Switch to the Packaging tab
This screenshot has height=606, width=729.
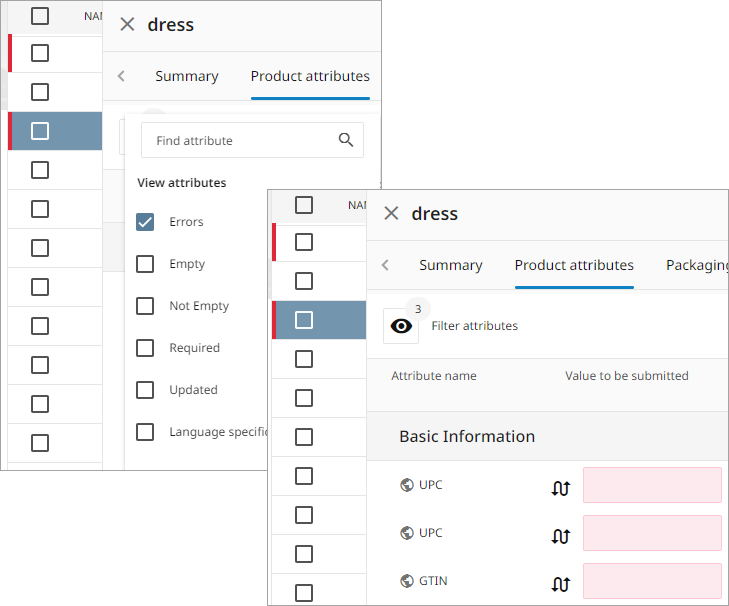point(697,265)
